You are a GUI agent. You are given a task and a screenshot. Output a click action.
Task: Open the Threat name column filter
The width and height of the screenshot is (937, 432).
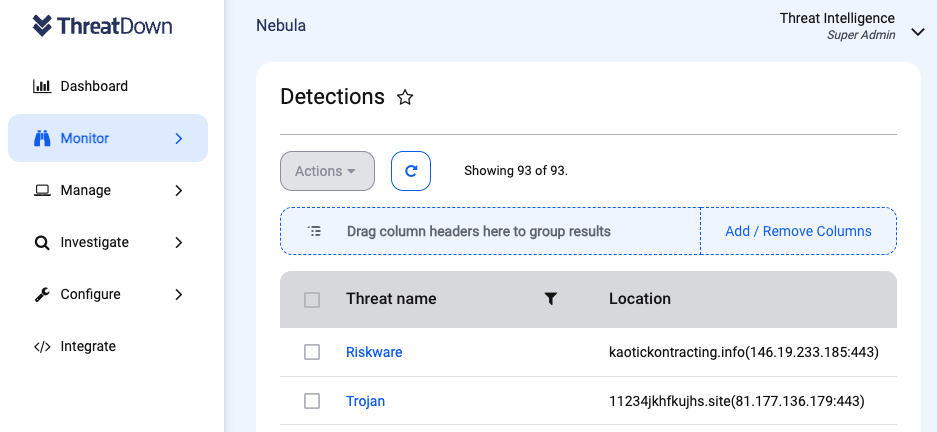coord(550,299)
